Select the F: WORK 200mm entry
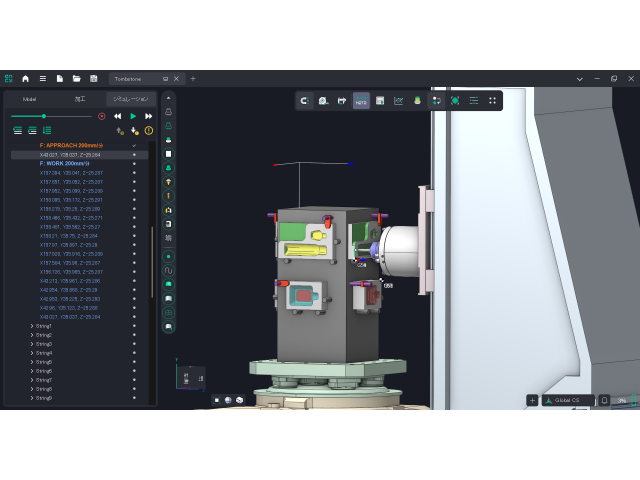Image resolution: width=640 pixels, height=480 pixels. [x=64, y=164]
